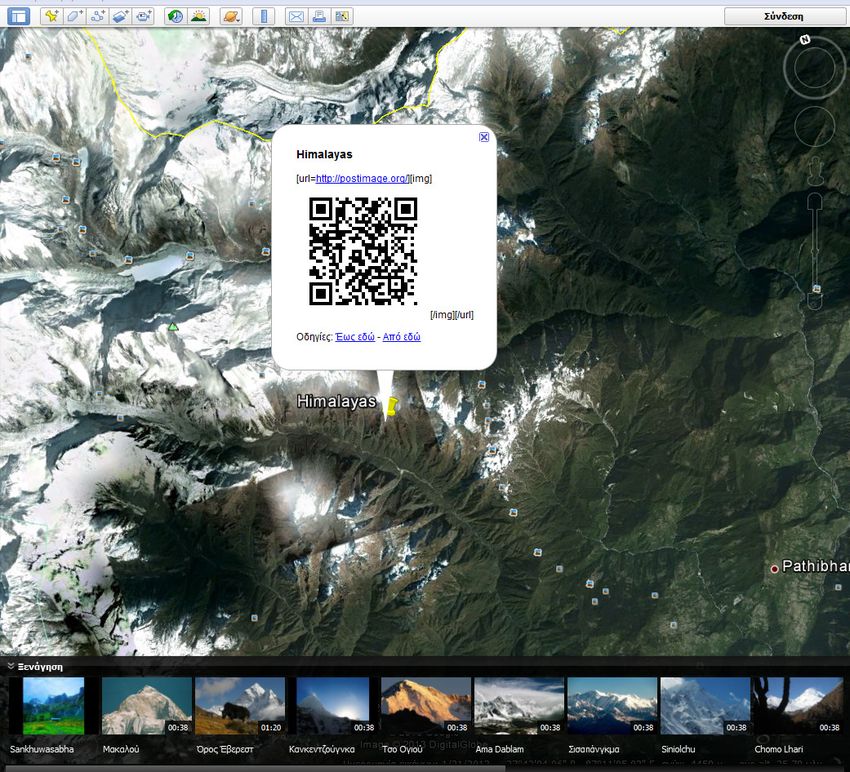This screenshot has height=772, width=850.
Task: Add a placemark with the yellow pushpin tool
Action: coord(51,16)
